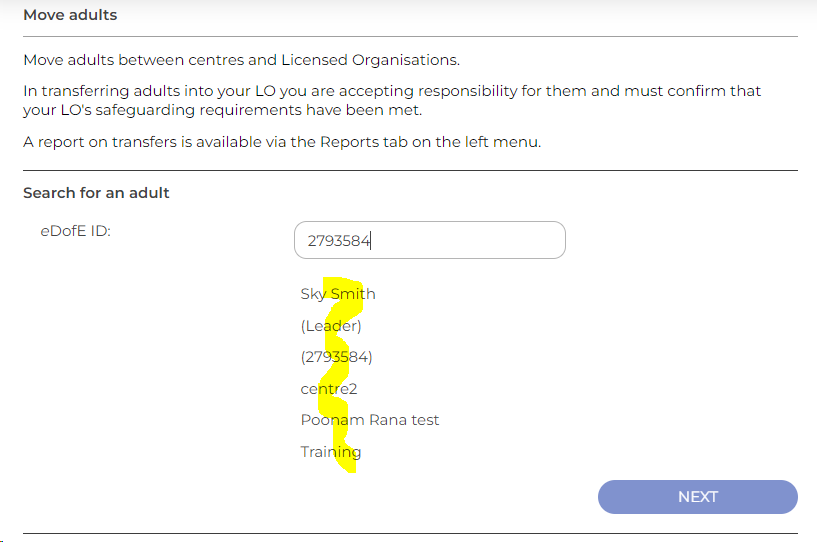Click the (Leader) role text
The width and height of the screenshot is (817, 542).
click(x=331, y=326)
